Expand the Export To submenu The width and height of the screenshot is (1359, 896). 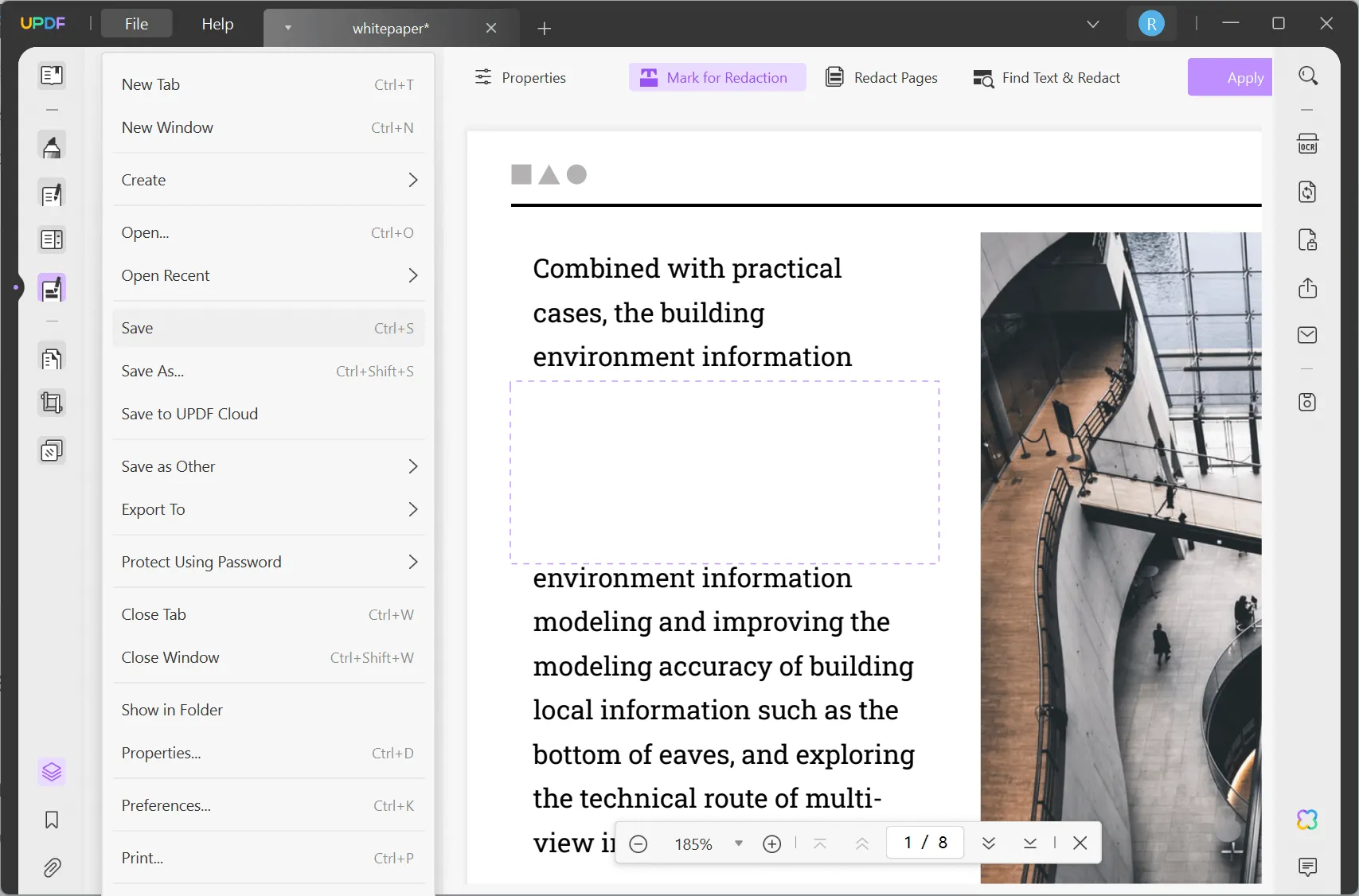(x=268, y=509)
